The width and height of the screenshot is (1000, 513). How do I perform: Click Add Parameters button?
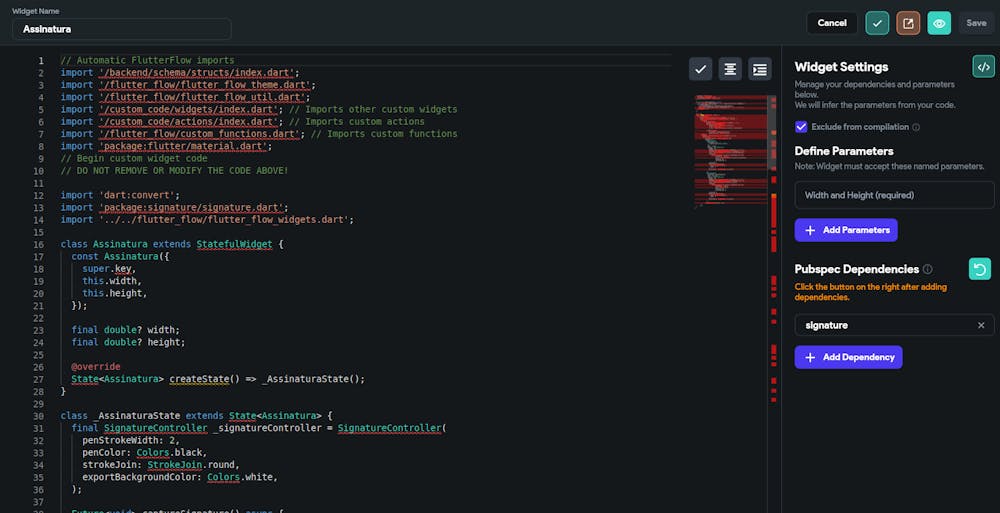coord(846,230)
